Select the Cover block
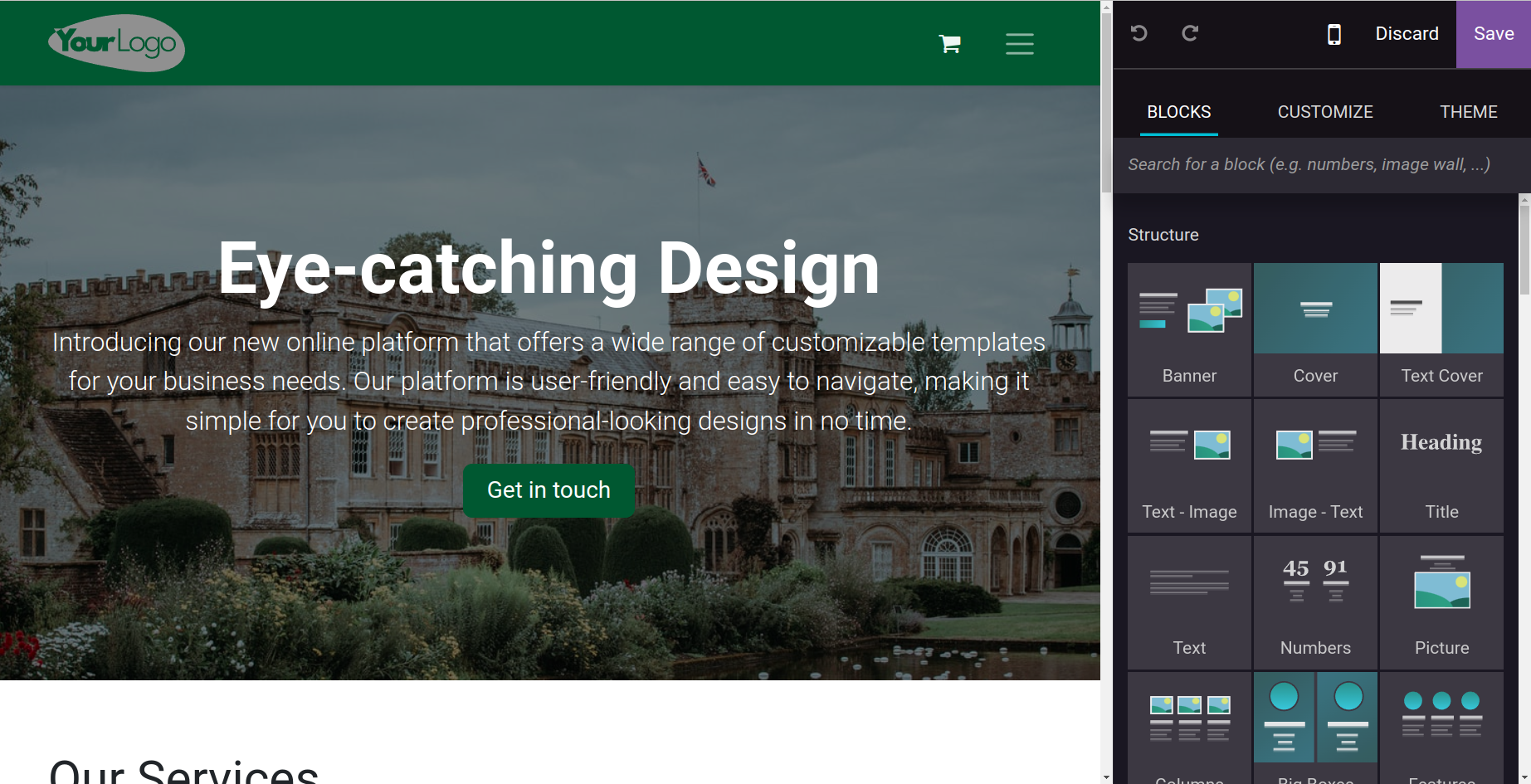The width and height of the screenshot is (1531, 784). click(x=1315, y=329)
